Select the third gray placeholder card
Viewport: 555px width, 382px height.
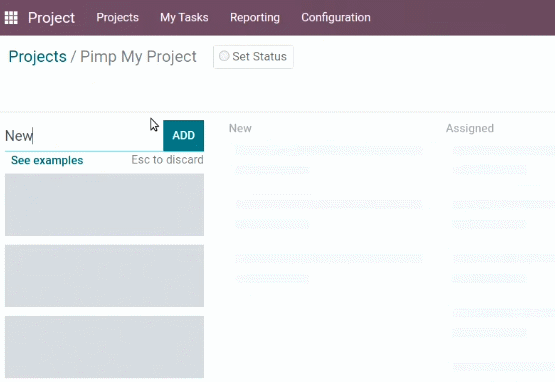tap(104, 347)
